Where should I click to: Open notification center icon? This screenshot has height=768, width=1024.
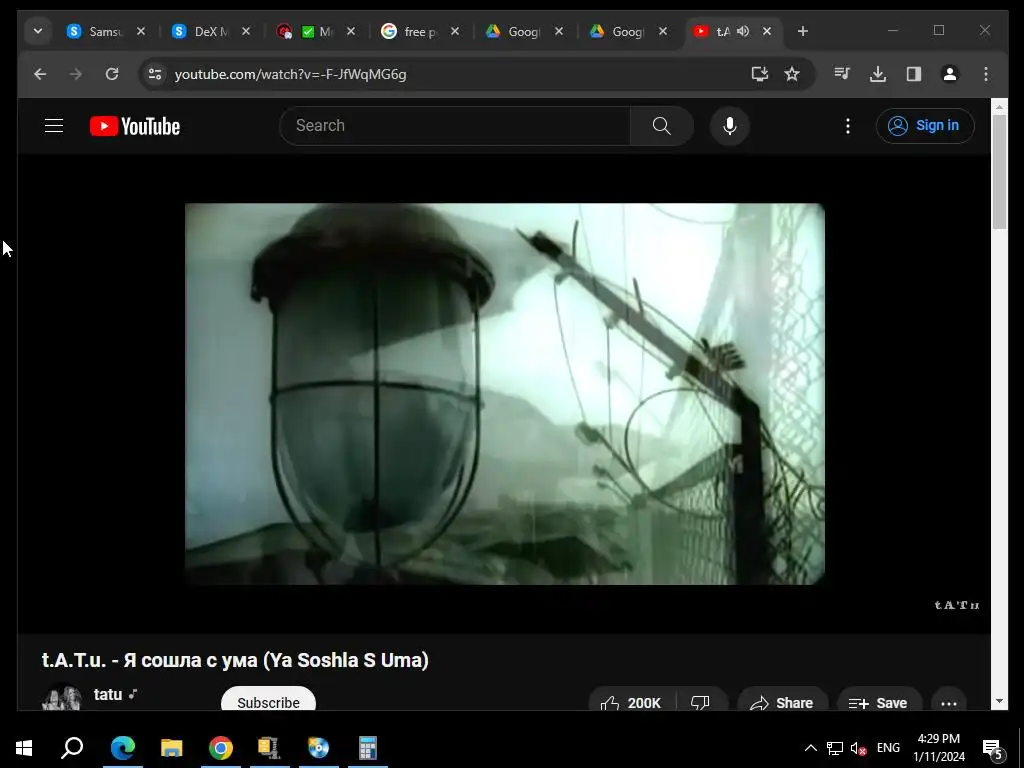tap(993, 749)
